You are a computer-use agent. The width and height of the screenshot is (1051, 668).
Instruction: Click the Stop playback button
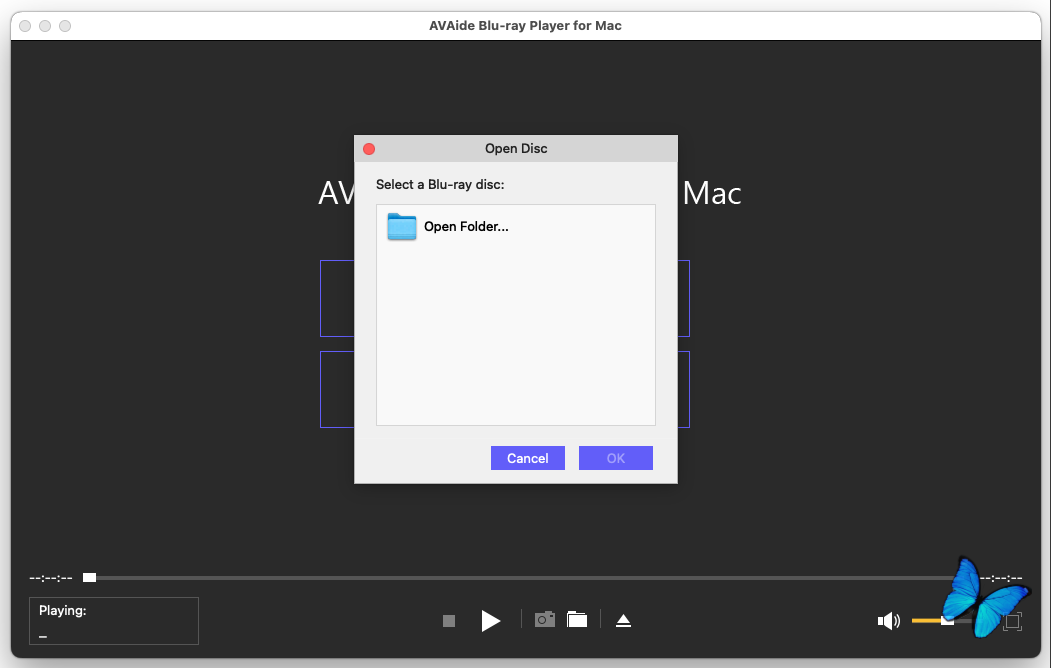click(449, 621)
